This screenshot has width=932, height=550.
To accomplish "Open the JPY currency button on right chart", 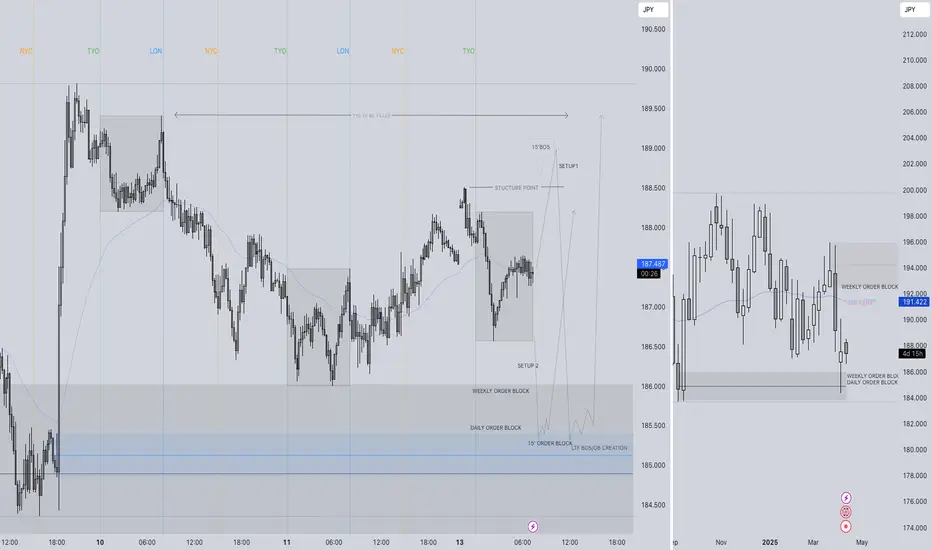I will coord(915,10).
